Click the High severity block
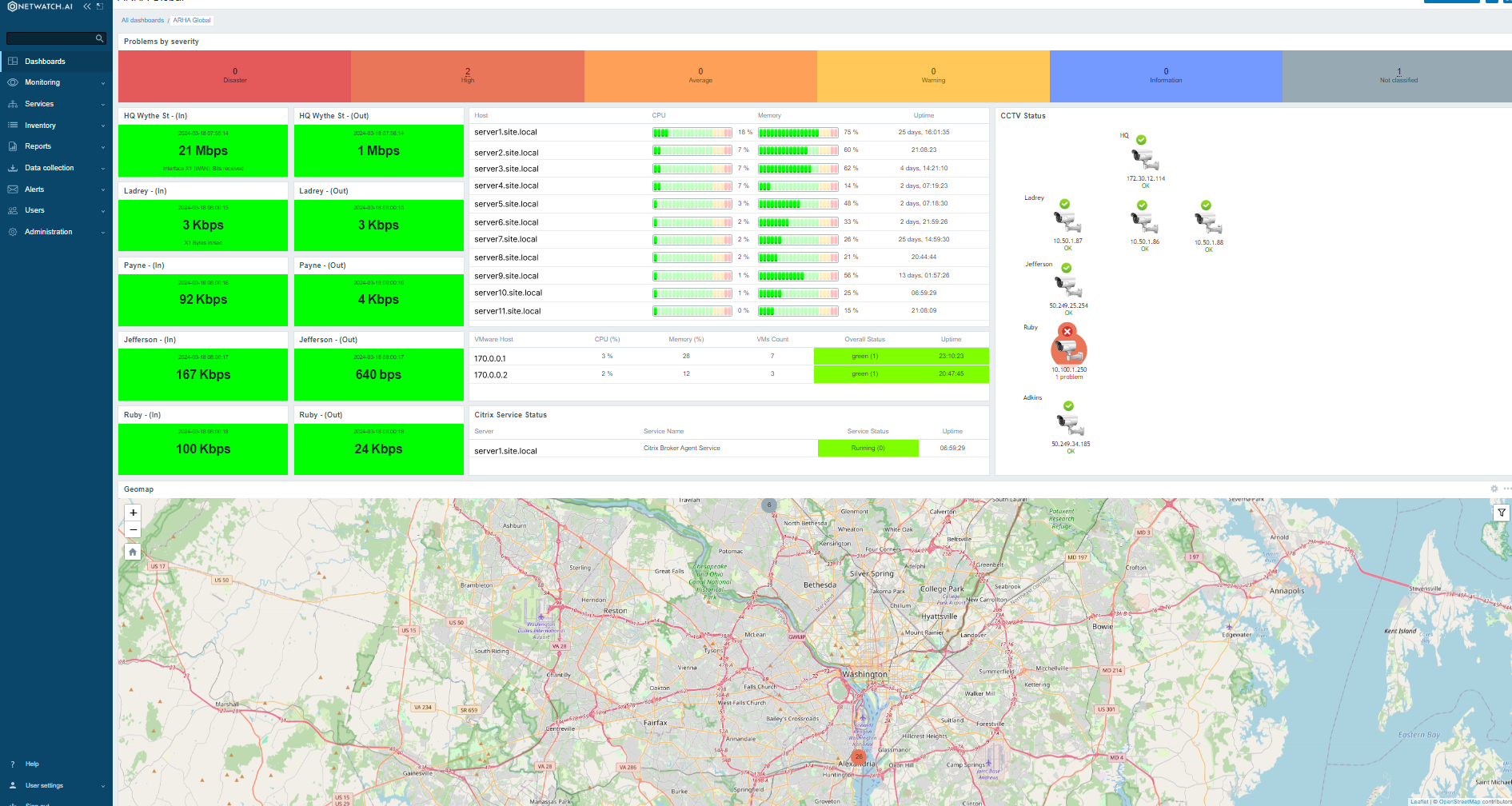 (468, 76)
